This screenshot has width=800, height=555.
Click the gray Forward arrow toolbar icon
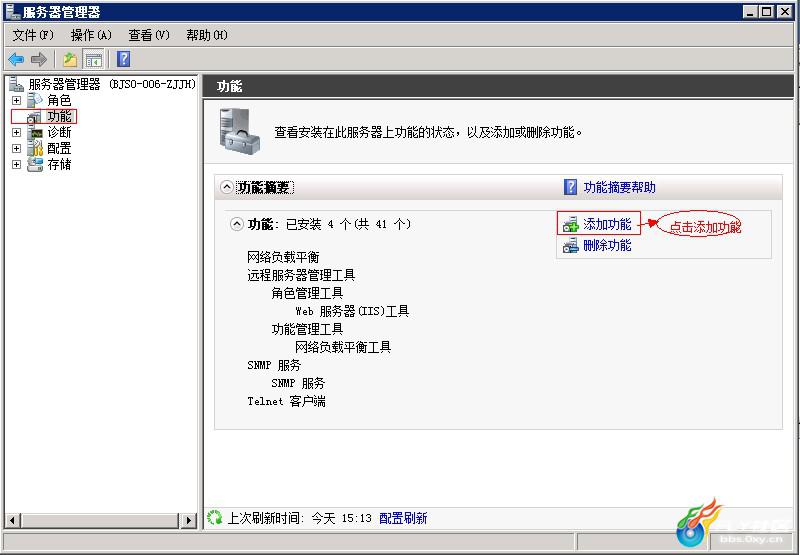39,59
